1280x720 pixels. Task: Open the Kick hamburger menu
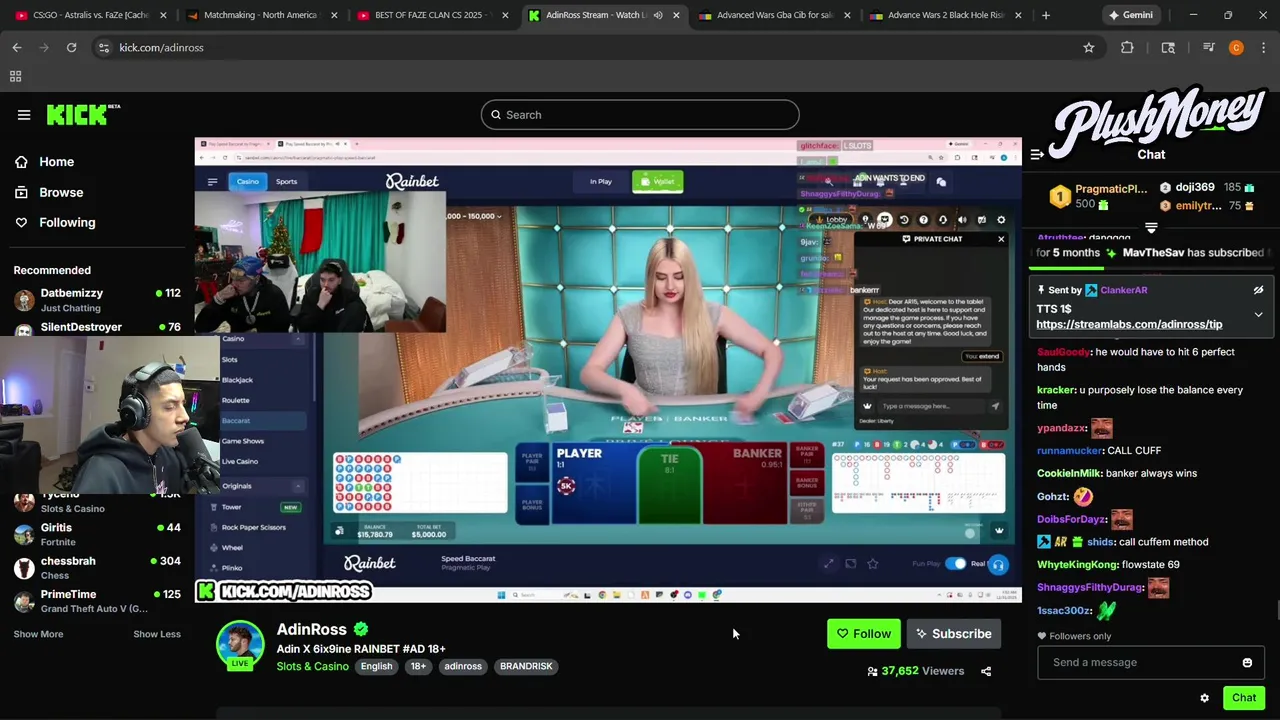click(24, 115)
